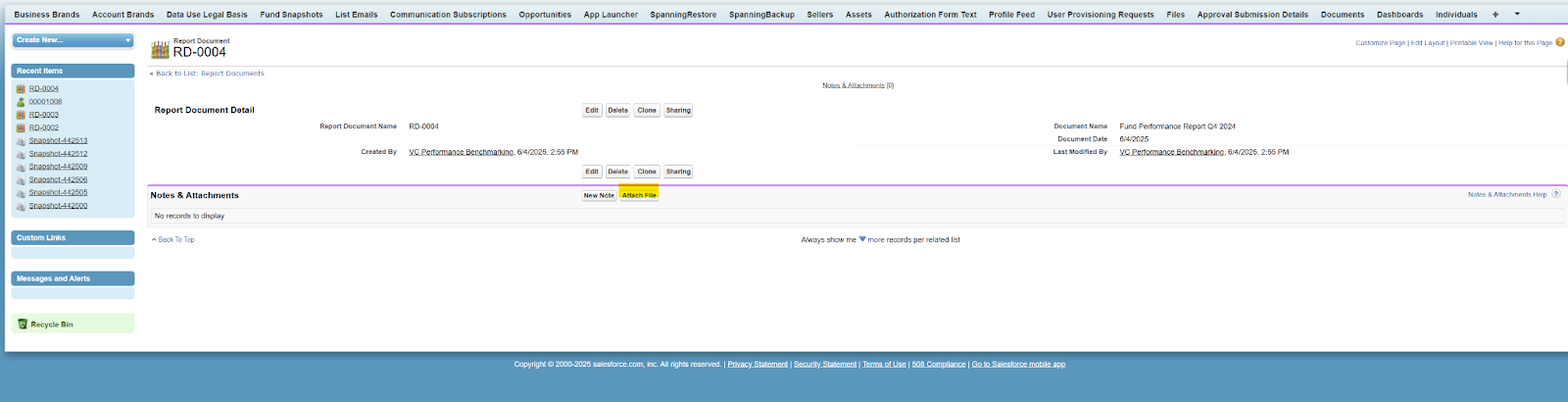Open Snapshot-442512 from Recent Items

click(58, 154)
